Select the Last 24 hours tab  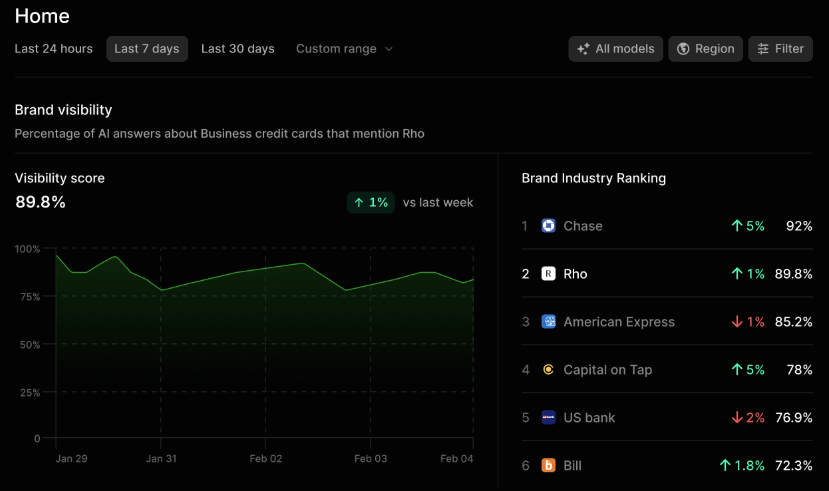tap(53, 49)
